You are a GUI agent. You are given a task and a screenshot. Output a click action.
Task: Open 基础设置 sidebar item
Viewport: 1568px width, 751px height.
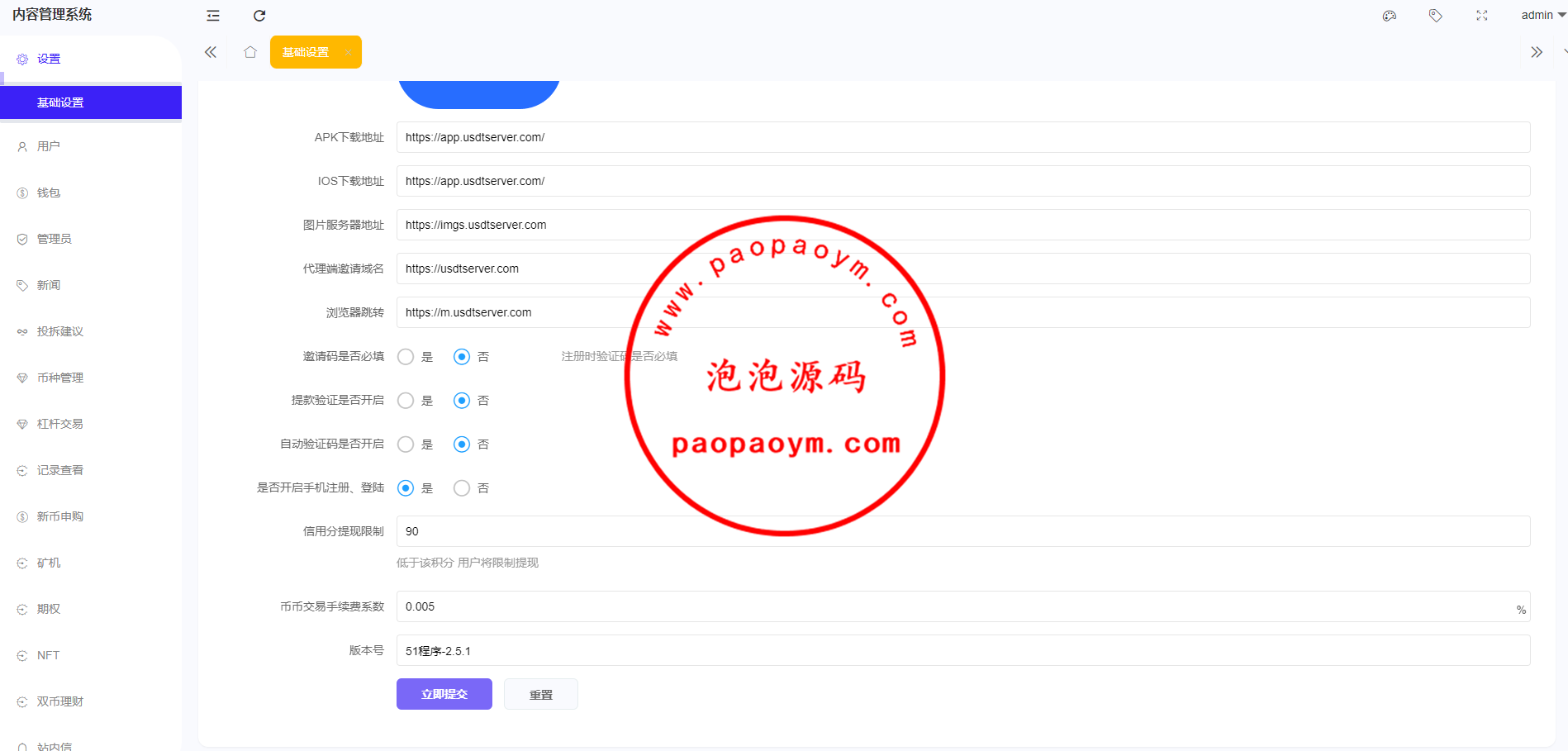click(x=91, y=102)
